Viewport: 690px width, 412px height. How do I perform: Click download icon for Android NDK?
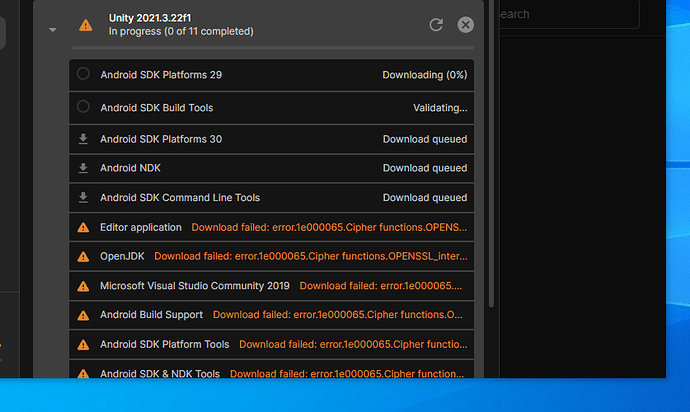pos(83,168)
